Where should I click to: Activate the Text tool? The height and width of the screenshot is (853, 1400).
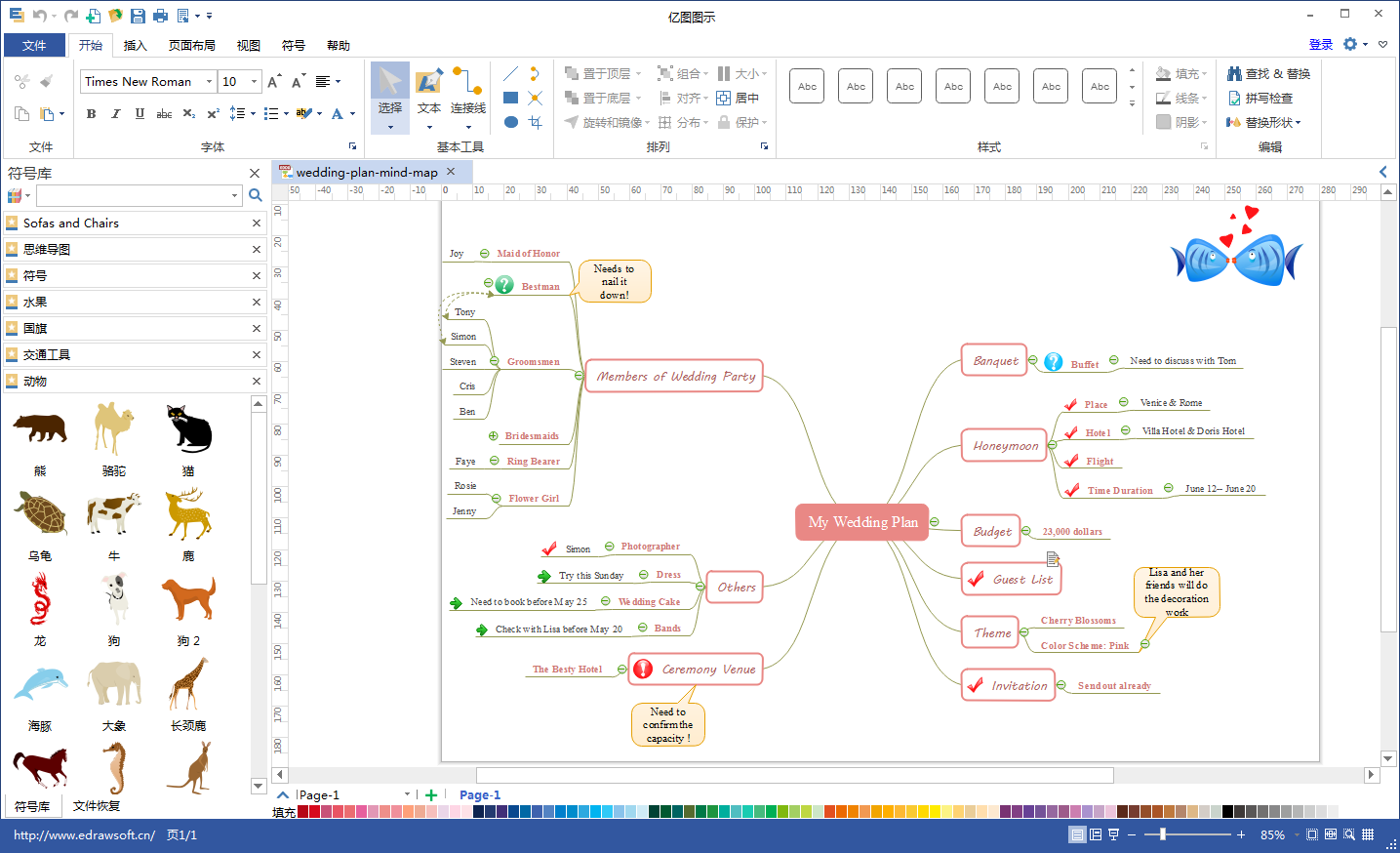click(429, 97)
